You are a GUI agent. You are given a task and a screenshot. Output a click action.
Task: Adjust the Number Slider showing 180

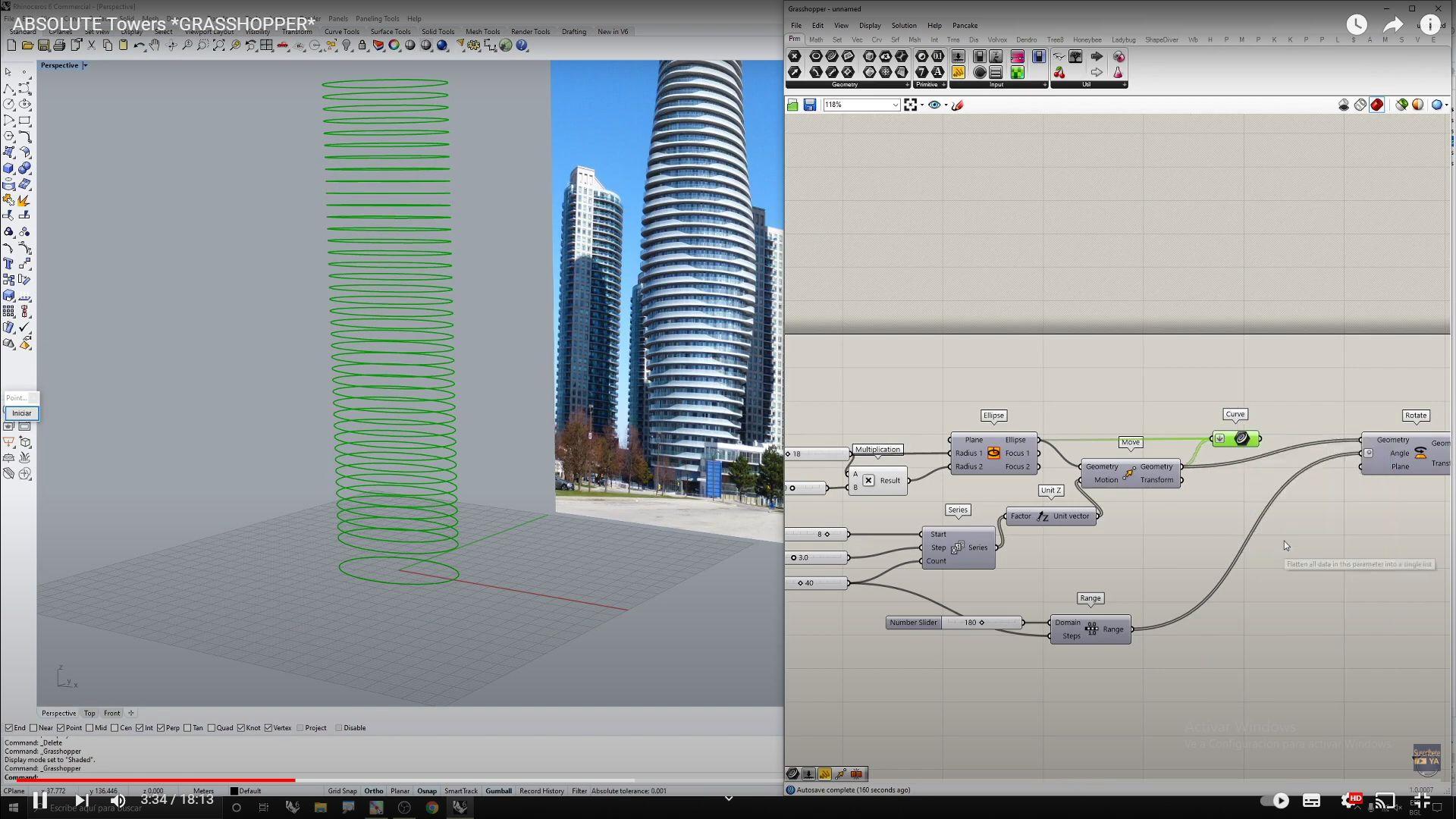[x=955, y=623]
